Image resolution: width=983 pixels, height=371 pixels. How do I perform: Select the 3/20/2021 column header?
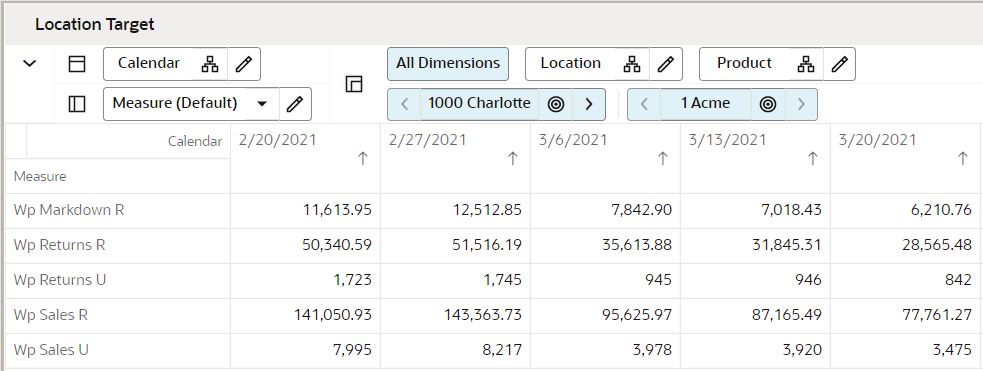click(x=905, y=159)
